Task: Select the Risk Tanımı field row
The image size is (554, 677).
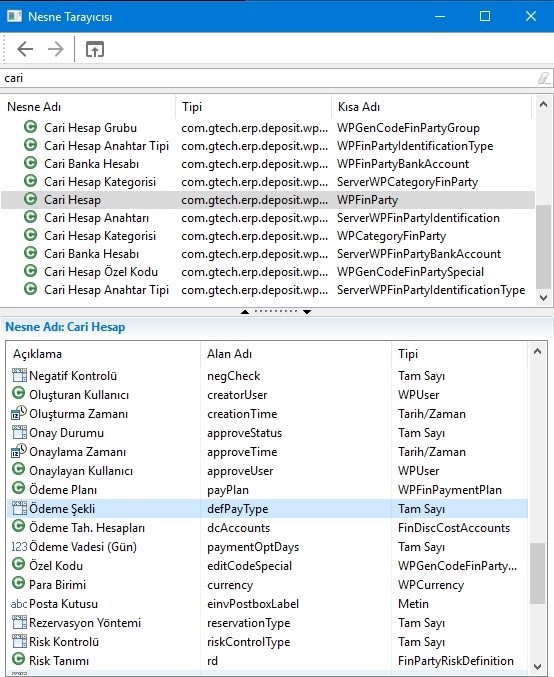Action: [x=267, y=661]
